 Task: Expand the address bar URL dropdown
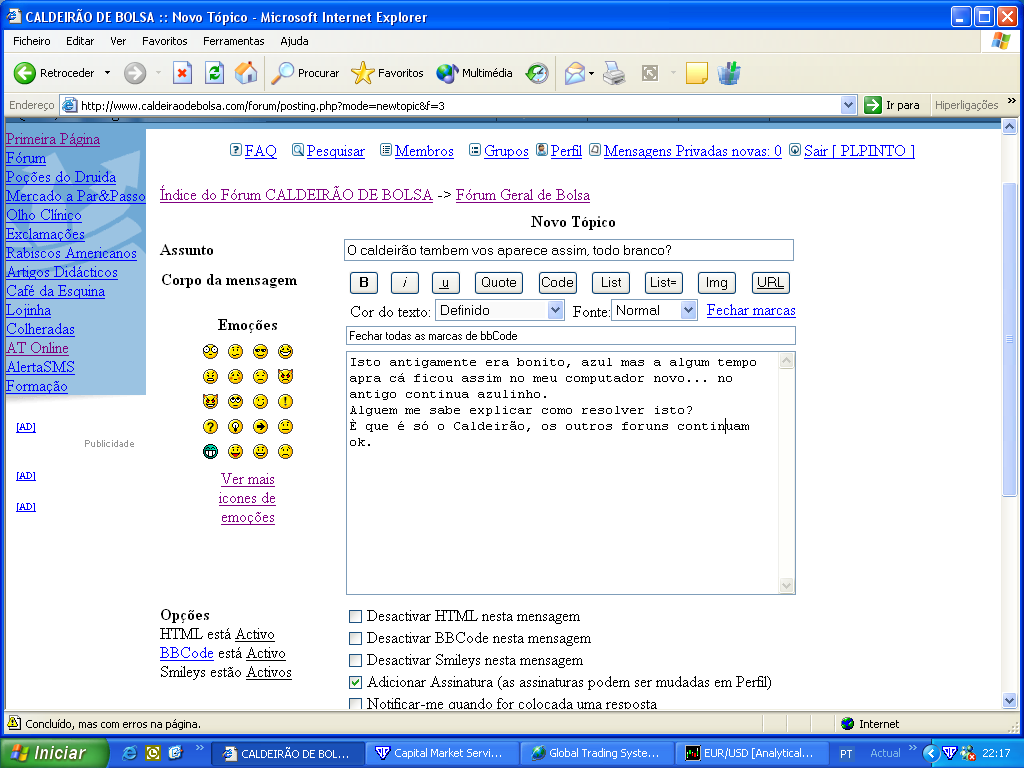[x=849, y=105]
